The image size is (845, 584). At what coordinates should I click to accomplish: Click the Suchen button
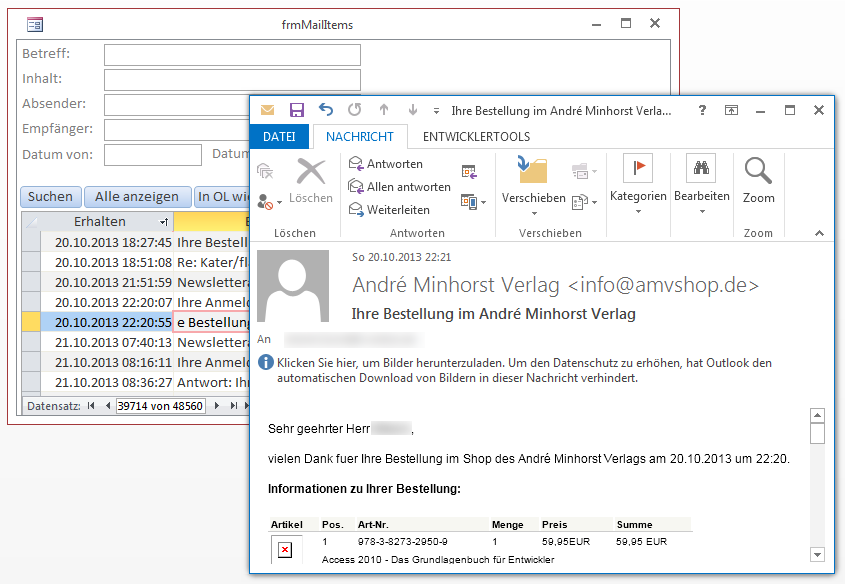(x=51, y=197)
